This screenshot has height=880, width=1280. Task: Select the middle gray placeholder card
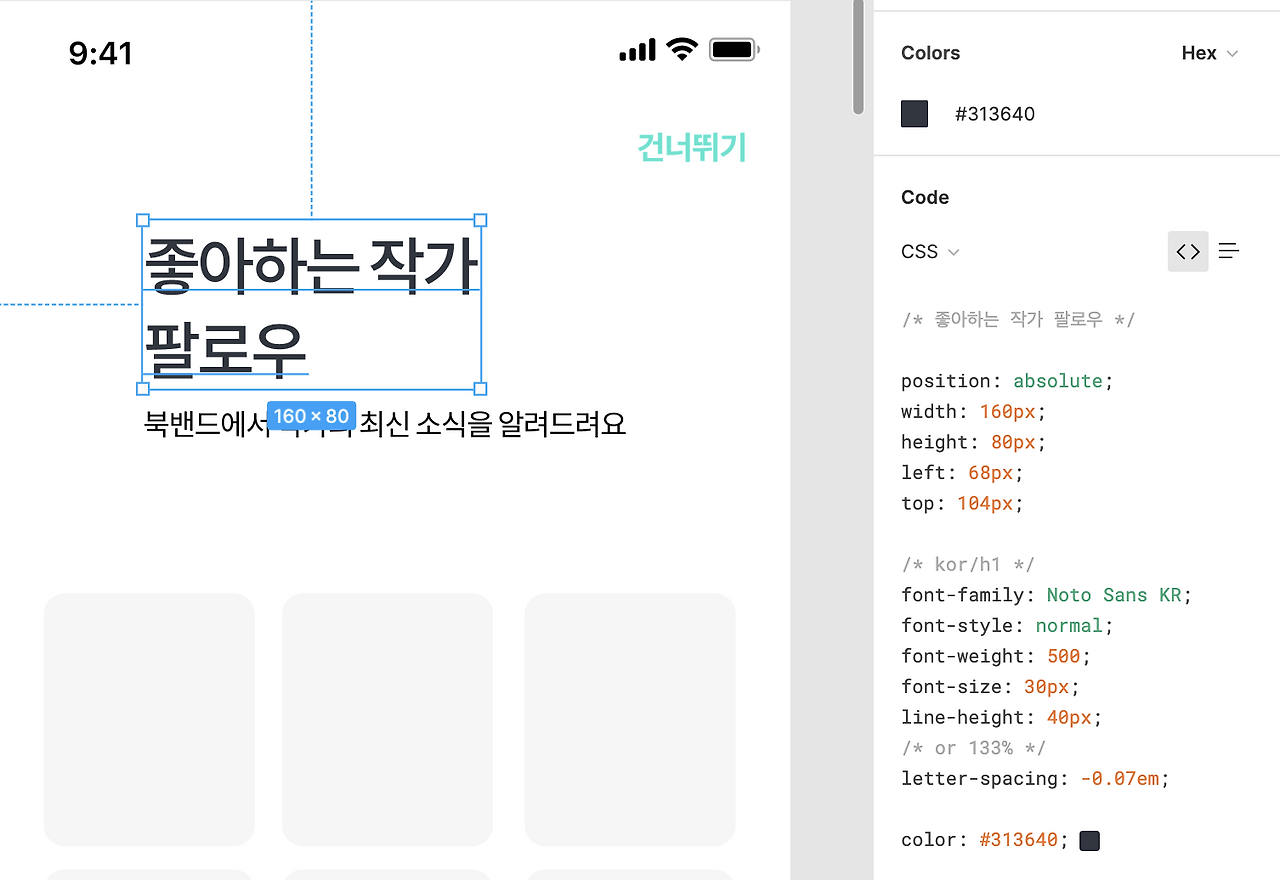[387, 718]
